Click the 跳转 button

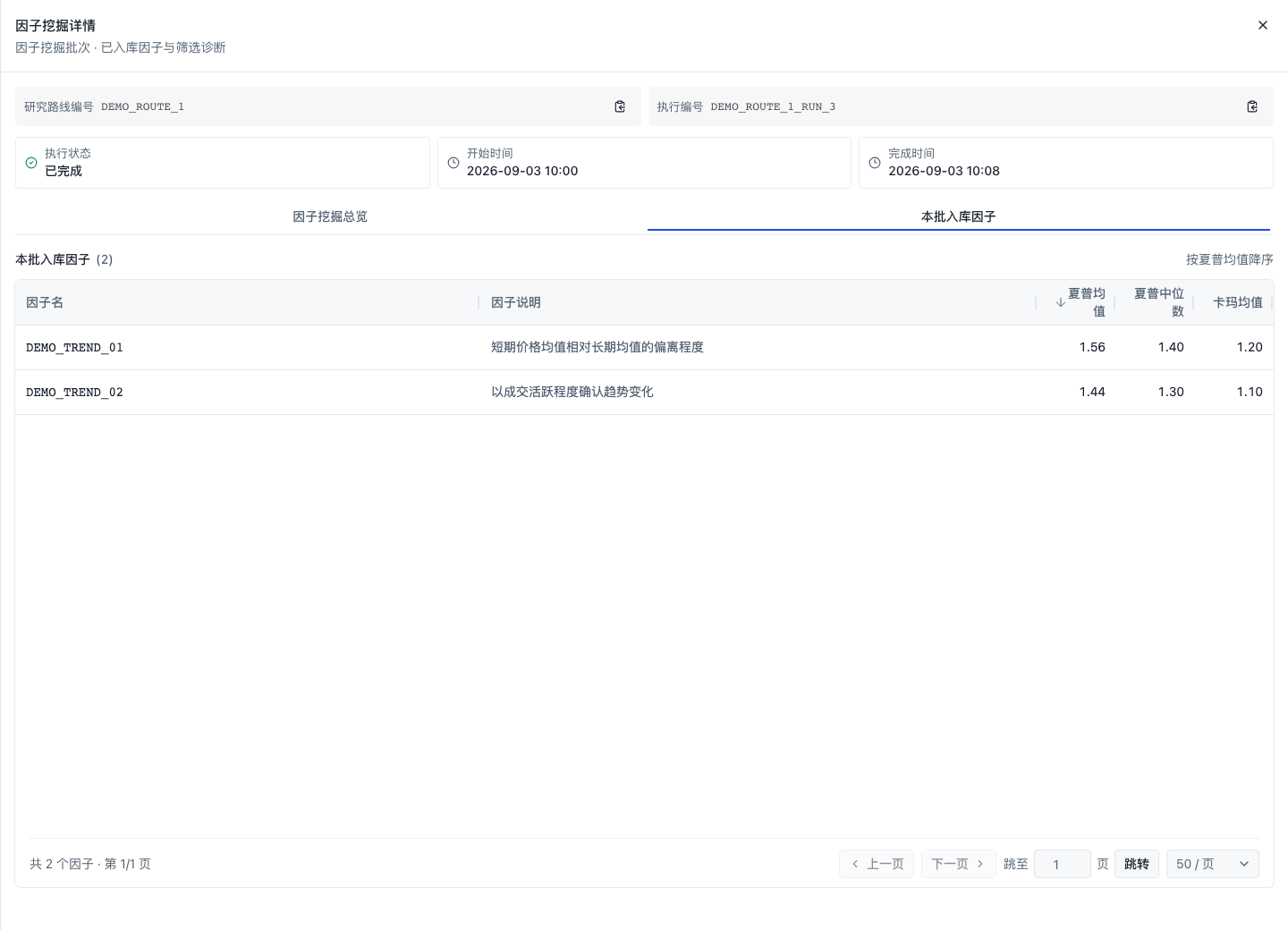pyautogui.click(x=1137, y=864)
